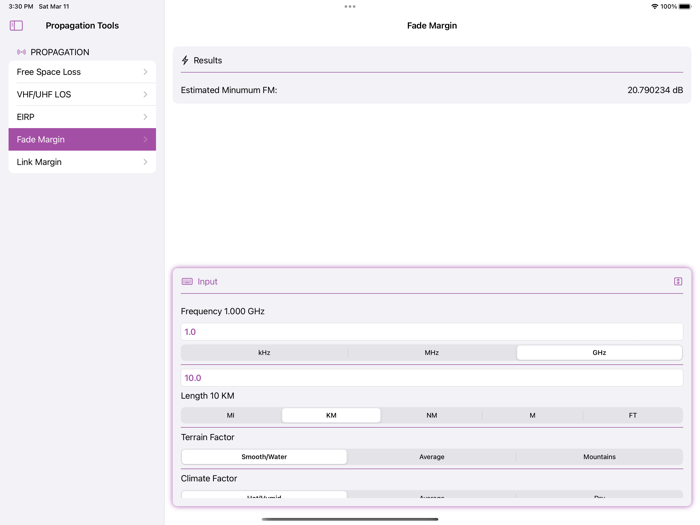Viewport: 700px width, 525px height.
Task: Toggle the sidebar panel icon
Action: 16,26
